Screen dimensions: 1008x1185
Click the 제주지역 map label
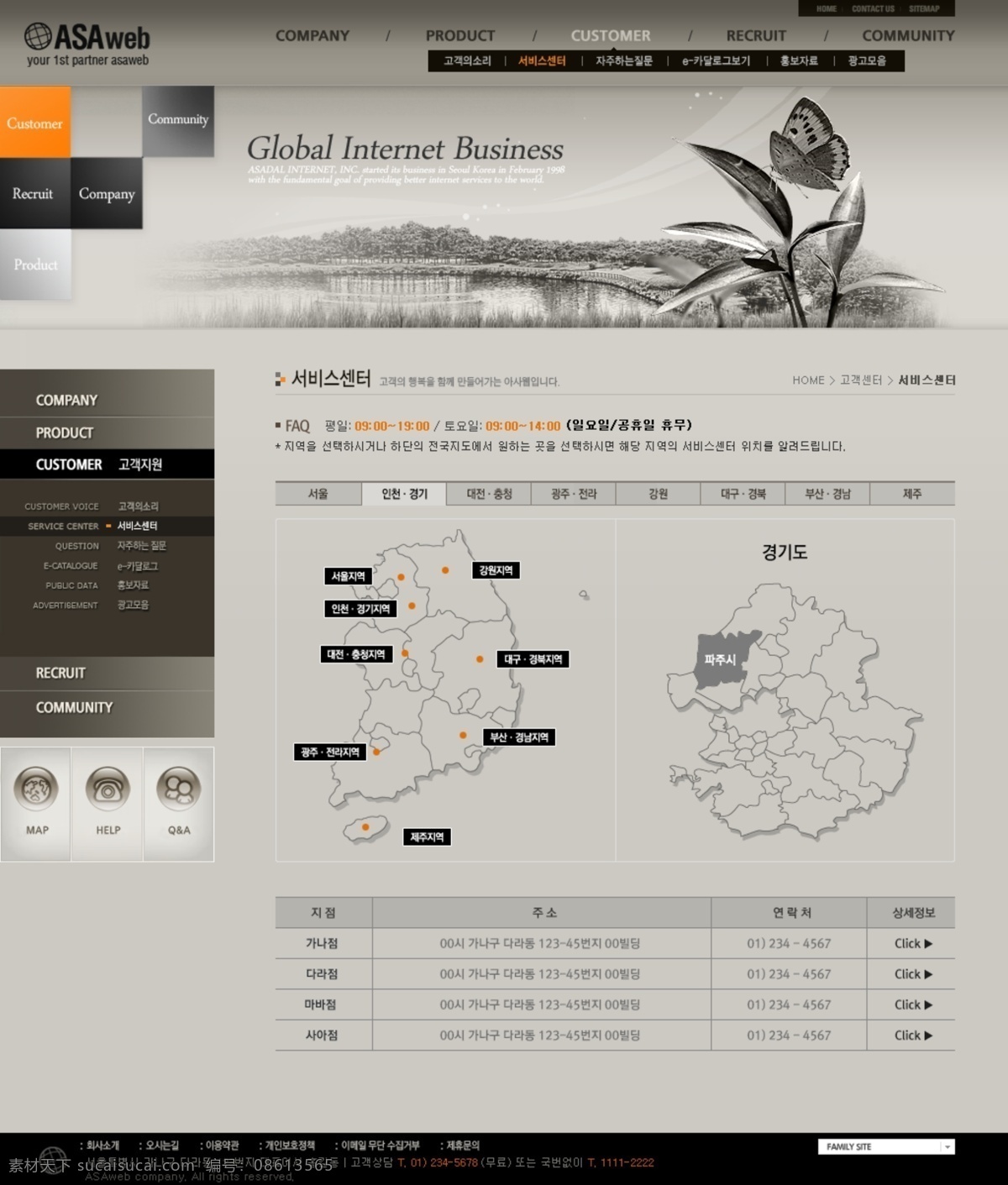(x=427, y=837)
